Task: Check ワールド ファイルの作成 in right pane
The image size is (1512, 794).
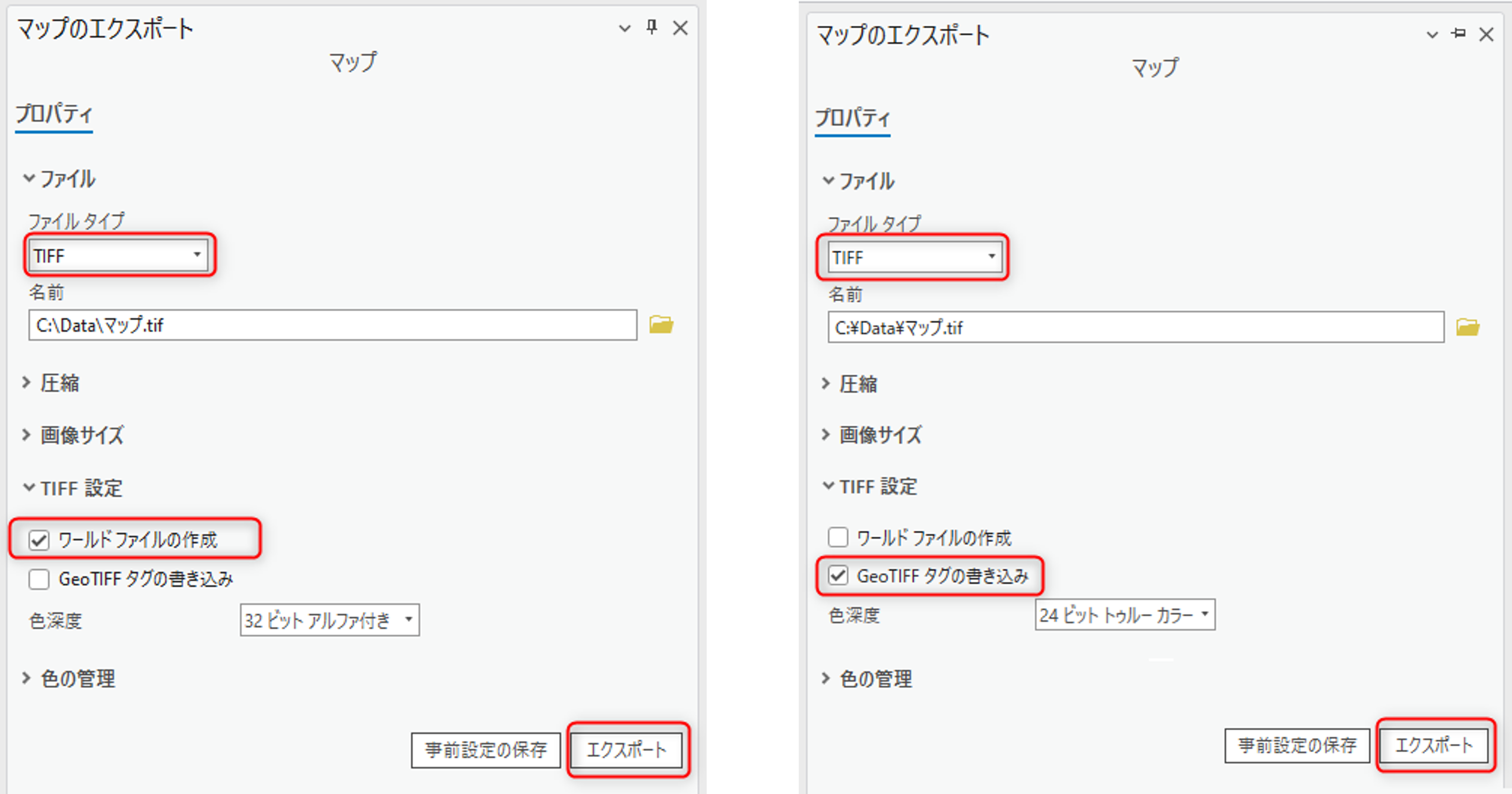Action: (x=838, y=537)
